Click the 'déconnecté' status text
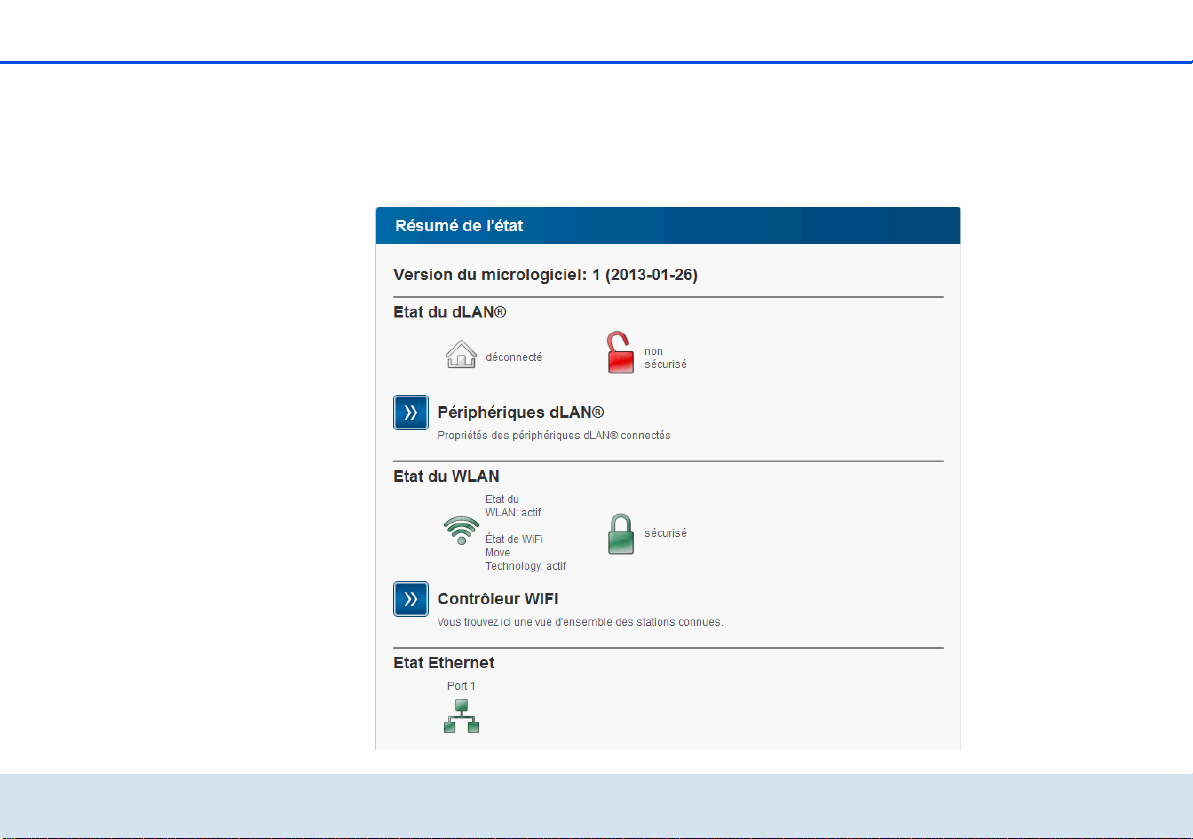The height and width of the screenshot is (839, 1193). [514, 358]
